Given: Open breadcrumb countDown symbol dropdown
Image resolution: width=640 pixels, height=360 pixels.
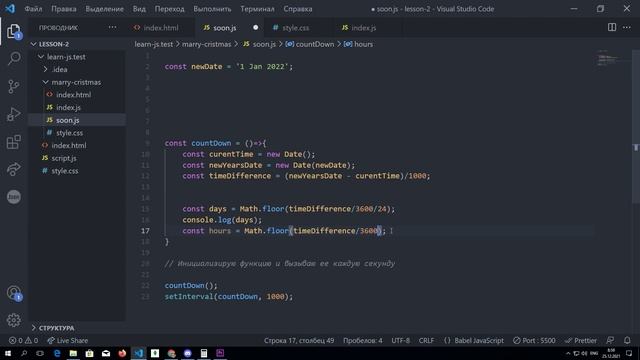Looking at the screenshot, I should point(310,44).
